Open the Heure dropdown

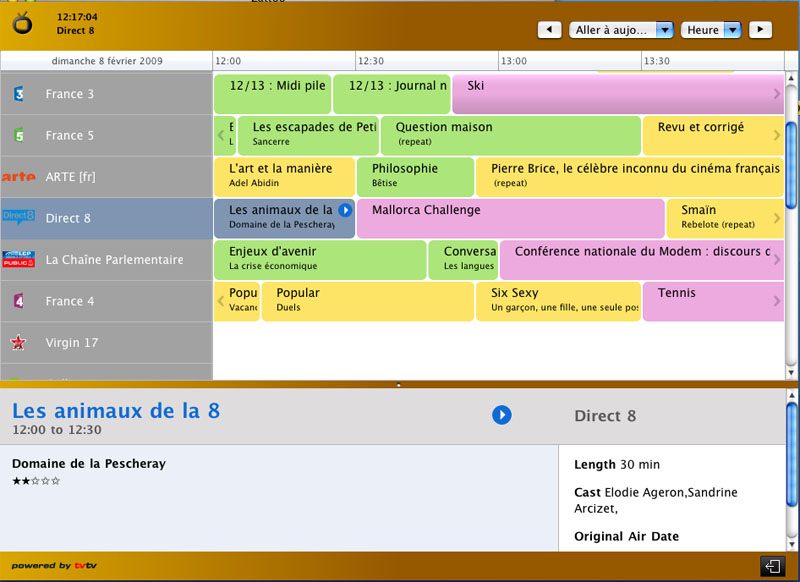tap(711, 30)
